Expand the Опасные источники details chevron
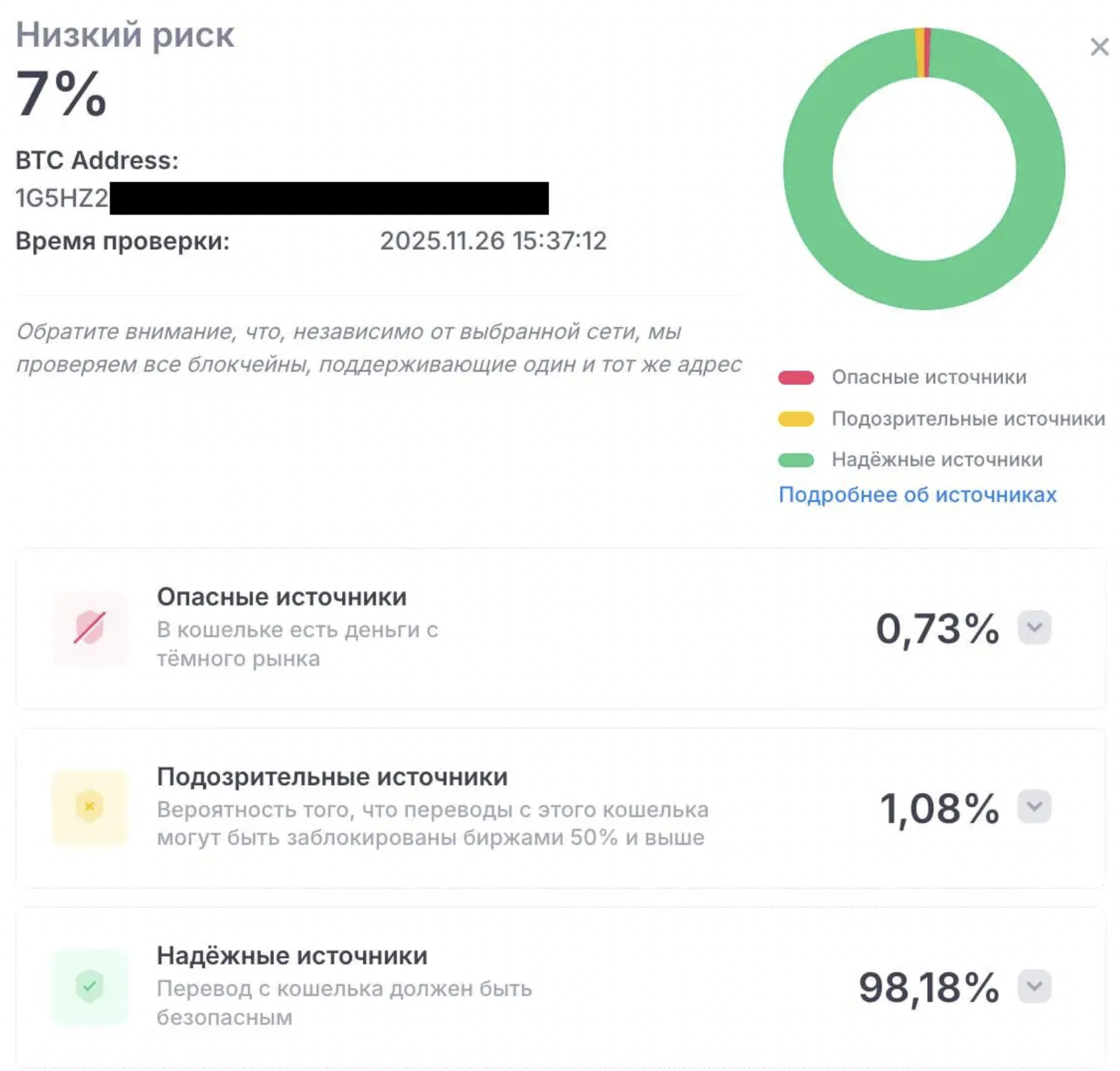This screenshot has height=1071, width=1120. (x=1034, y=627)
